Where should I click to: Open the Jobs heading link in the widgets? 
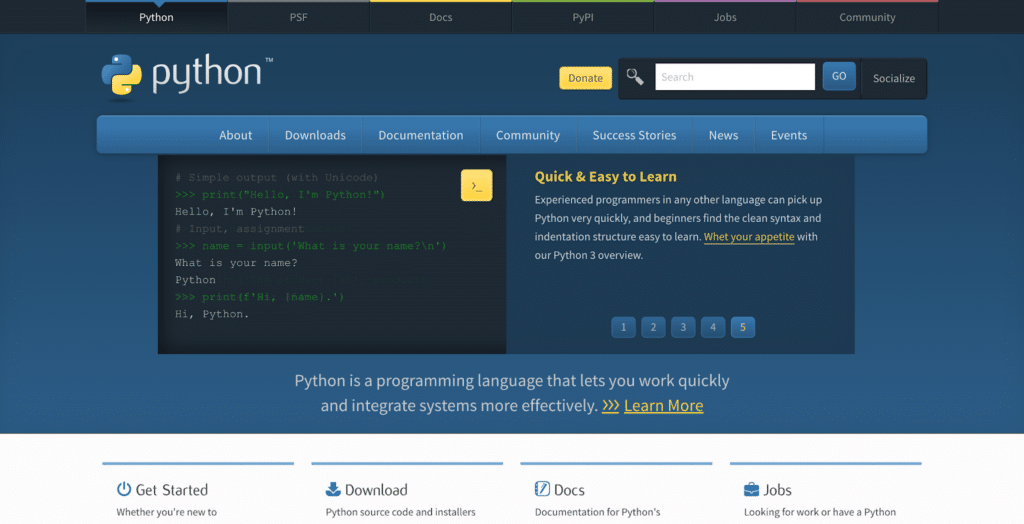(777, 489)
